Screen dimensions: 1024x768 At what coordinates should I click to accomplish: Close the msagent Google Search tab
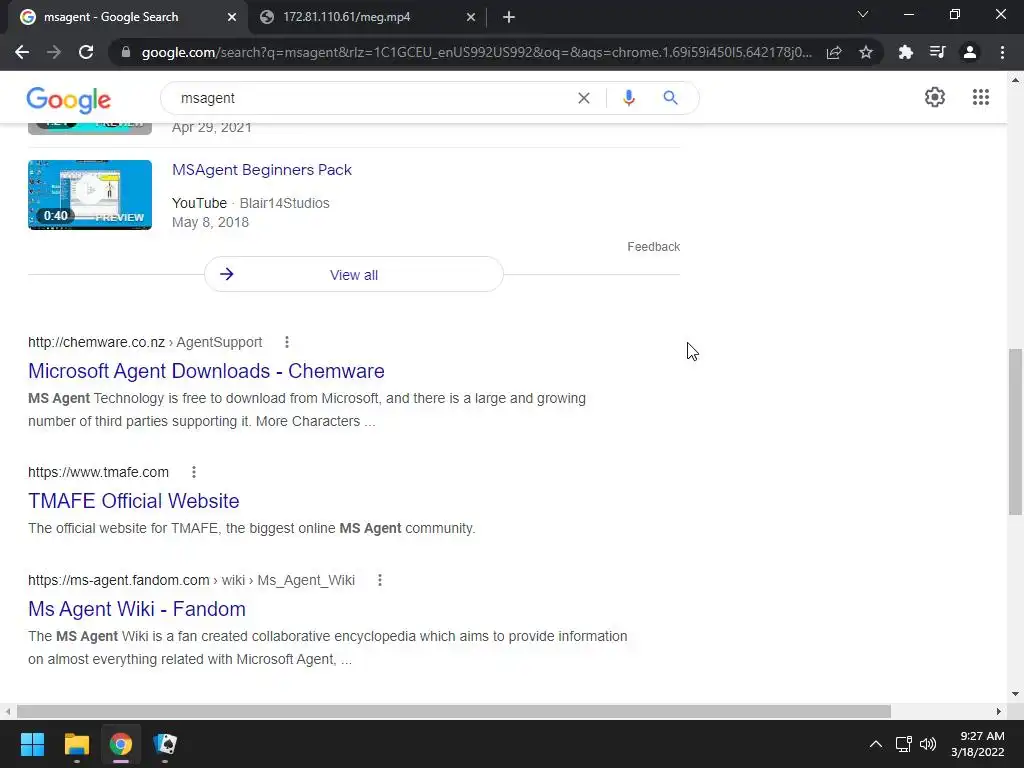pyautogui.click(x=232, y=18)
